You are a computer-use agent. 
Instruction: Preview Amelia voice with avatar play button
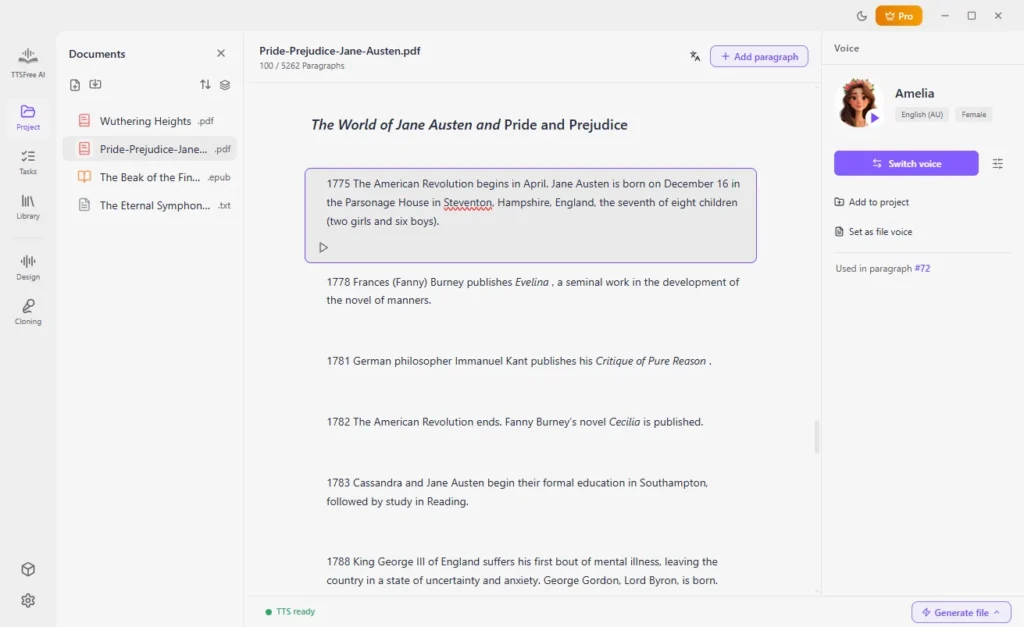874,118
